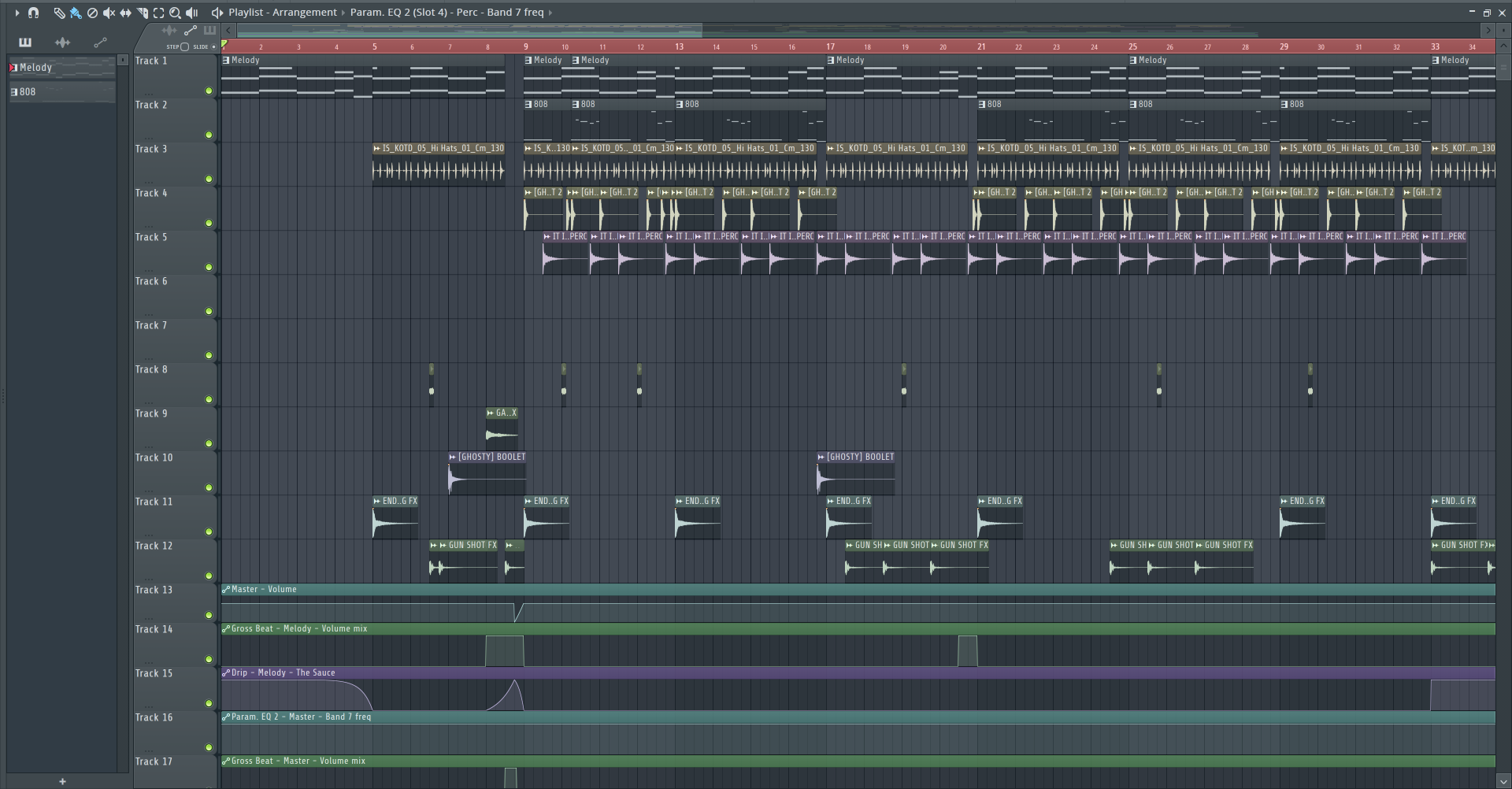The image size is (1512, 789).
Task: Jump to bar 17 on the timeline ruler
Action: pyautogui.click(x=830, y=46)
